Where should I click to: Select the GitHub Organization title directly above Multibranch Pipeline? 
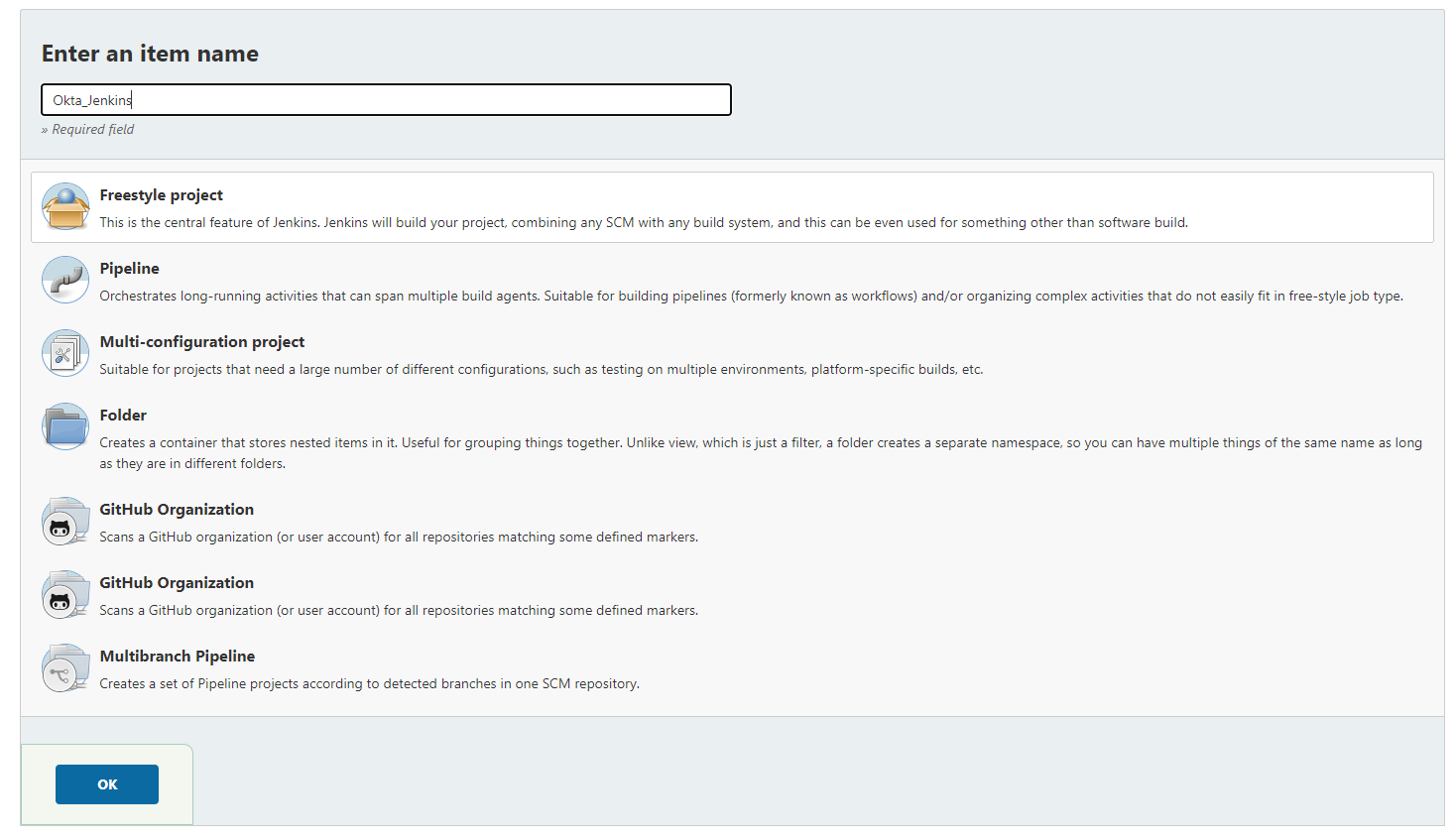[177, 583]
